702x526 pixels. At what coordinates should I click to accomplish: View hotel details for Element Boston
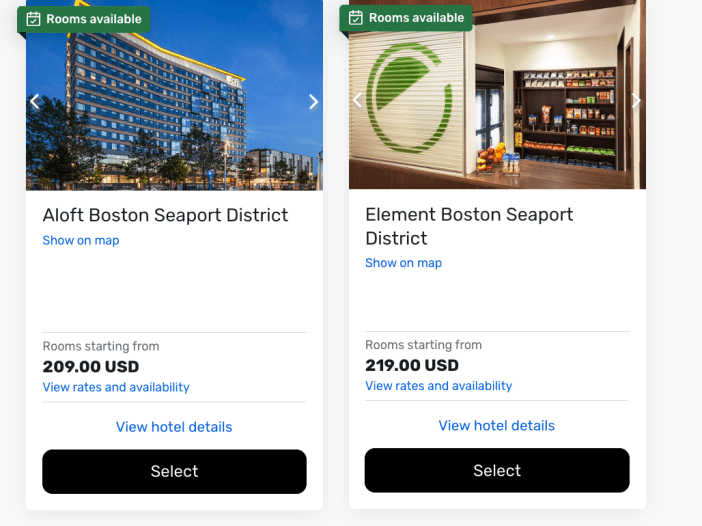(497, 426)
